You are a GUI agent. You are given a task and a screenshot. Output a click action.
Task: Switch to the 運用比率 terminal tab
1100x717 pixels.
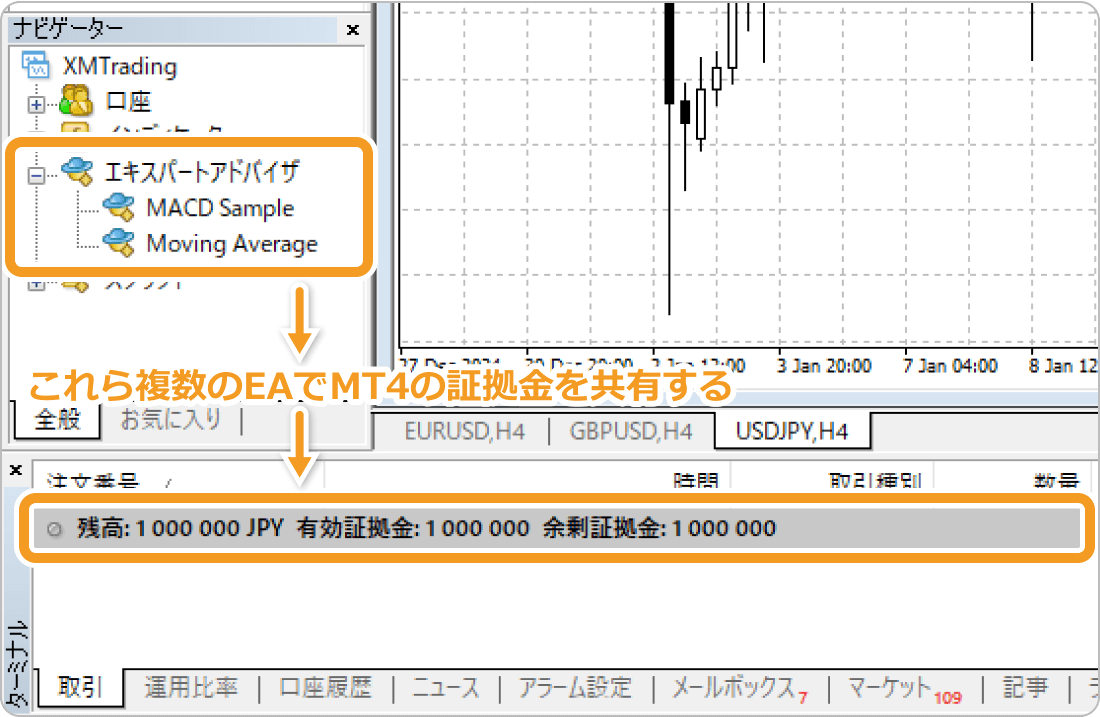pyautogui.click(x=192, y=687)
